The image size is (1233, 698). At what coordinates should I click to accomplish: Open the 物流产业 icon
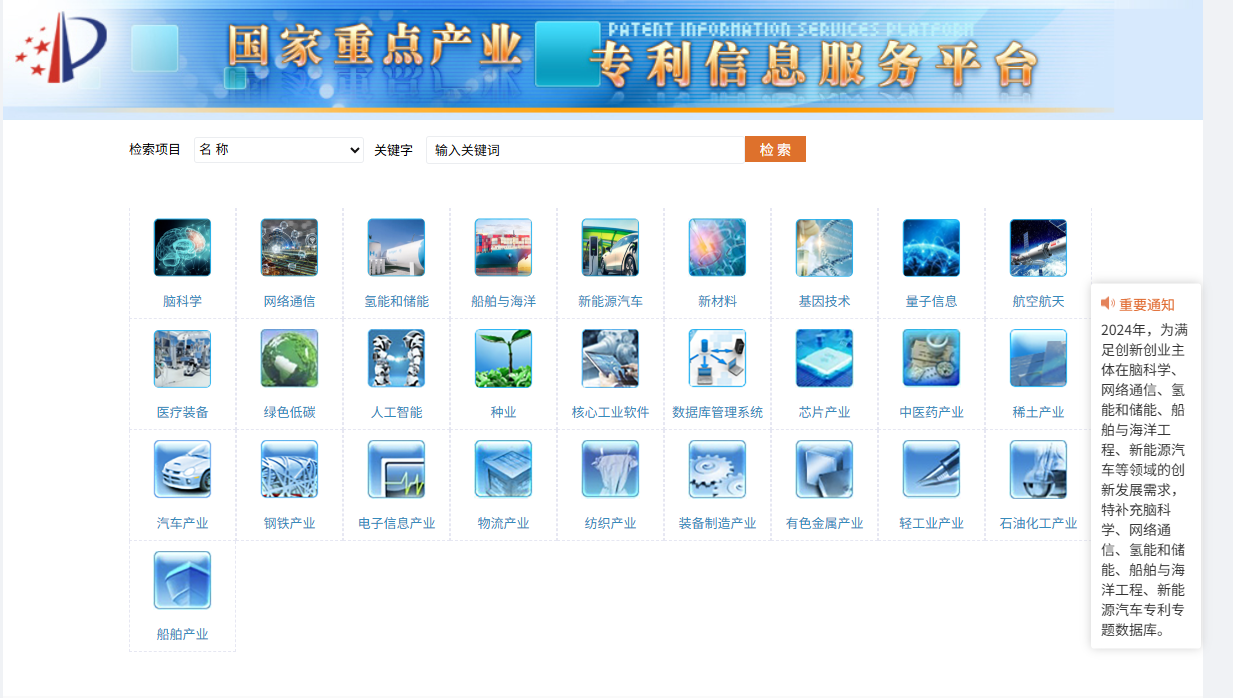[x=503, y=470]
